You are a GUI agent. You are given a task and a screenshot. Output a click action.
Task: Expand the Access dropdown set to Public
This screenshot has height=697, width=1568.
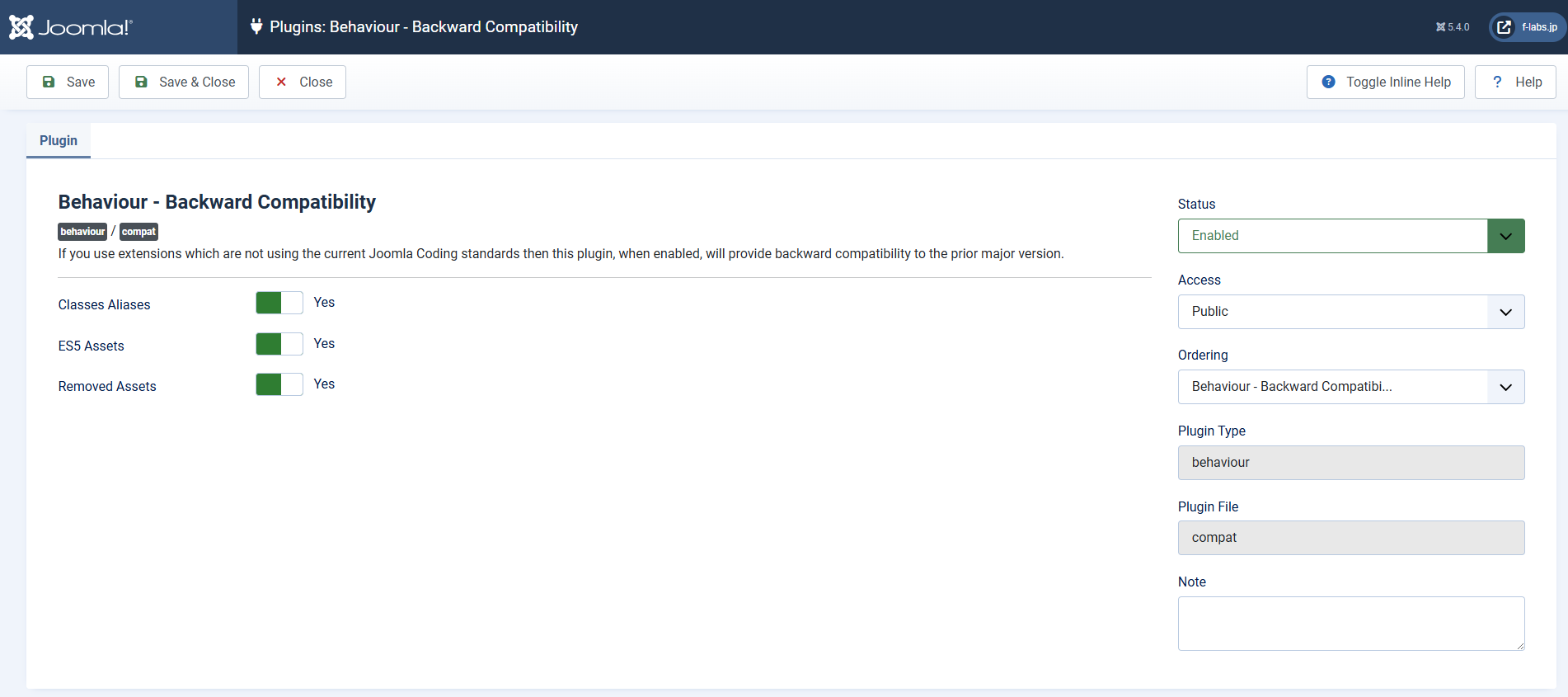[1350, 312]
